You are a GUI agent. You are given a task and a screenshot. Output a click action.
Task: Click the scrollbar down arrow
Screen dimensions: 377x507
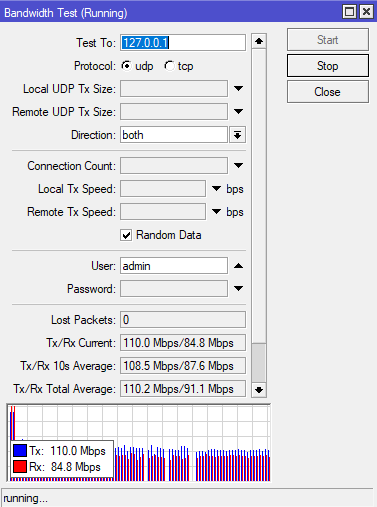point(259,389)
